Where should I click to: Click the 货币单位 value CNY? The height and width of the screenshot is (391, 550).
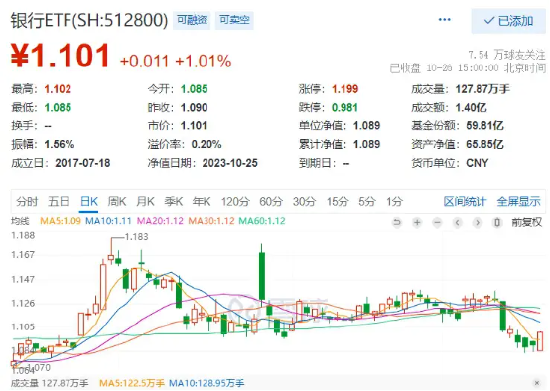[x=477, y=163]
